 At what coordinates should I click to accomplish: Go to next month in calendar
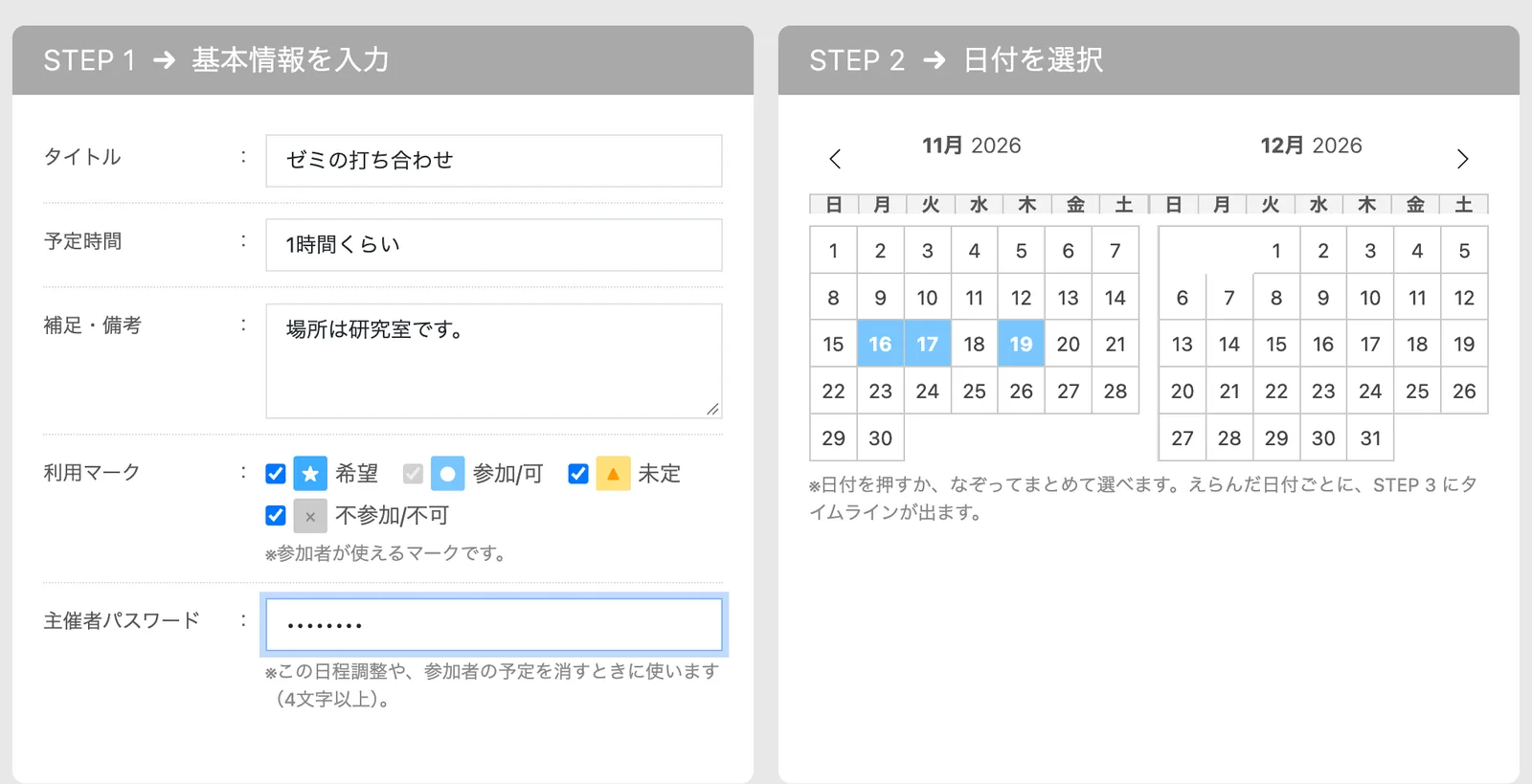[1462, 159]
